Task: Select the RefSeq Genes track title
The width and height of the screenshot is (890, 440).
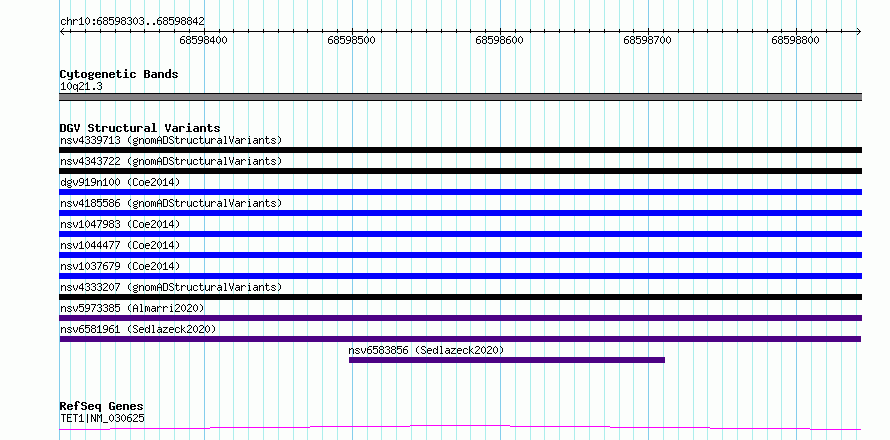Action: tap(102, 407)
